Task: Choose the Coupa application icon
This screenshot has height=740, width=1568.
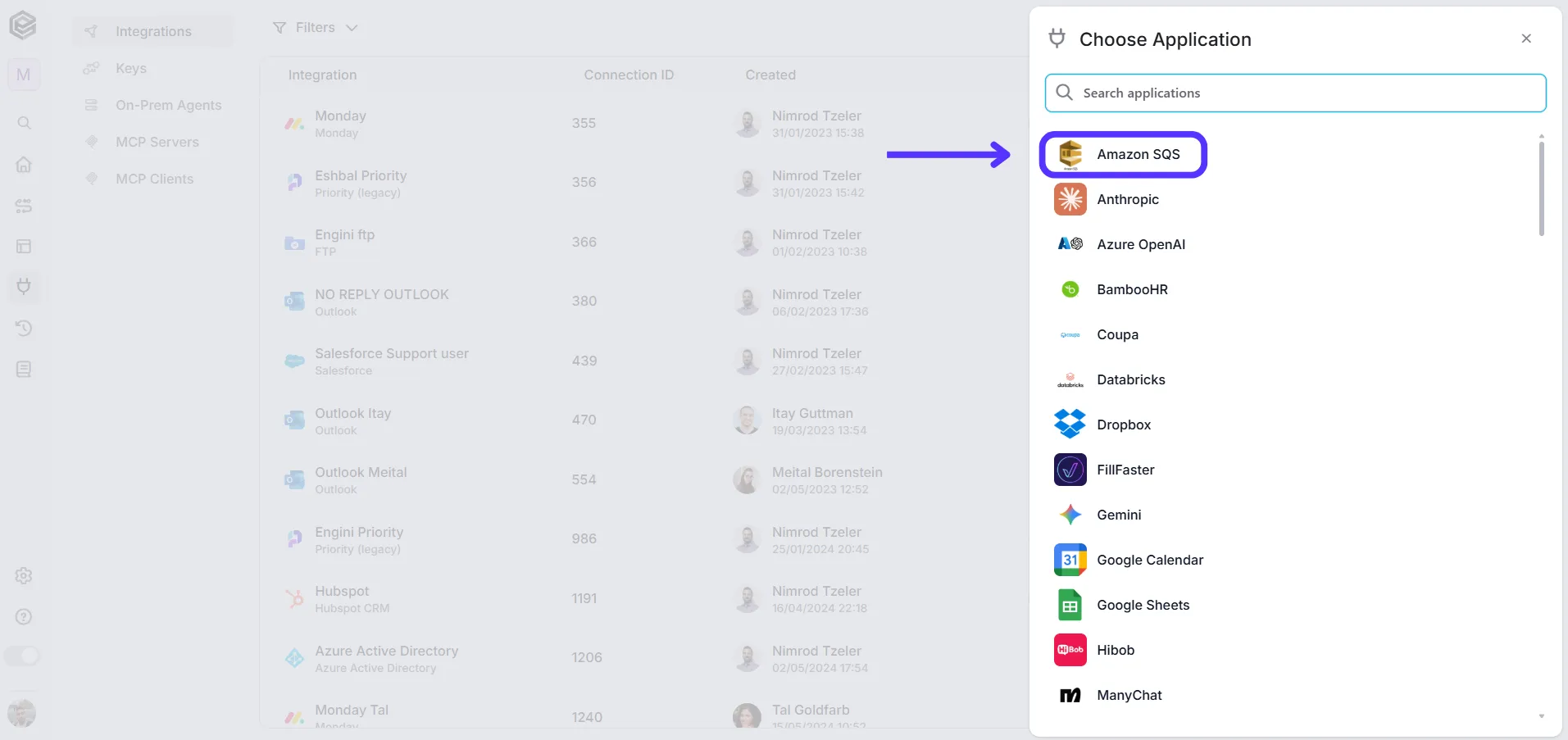Action: (x=1070, y=334)
